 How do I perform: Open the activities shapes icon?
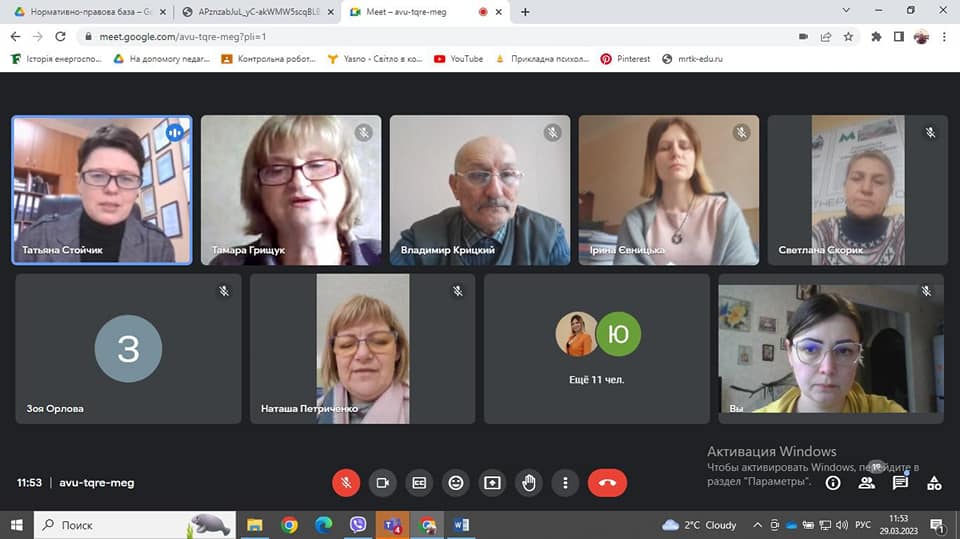[934, 483]
